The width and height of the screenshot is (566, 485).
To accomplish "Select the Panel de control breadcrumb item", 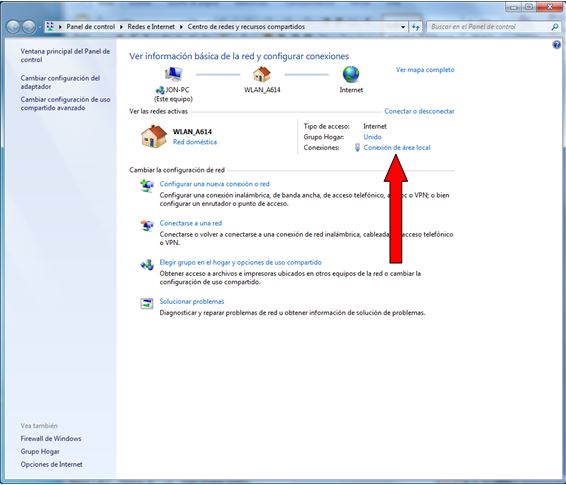I will pos(91,27).
